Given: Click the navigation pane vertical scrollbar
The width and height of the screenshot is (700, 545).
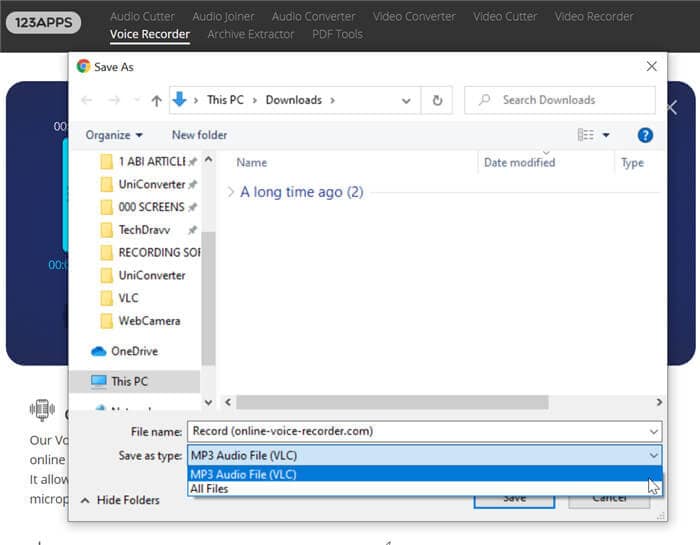Looking at the screenshot, I should point(208,298).
